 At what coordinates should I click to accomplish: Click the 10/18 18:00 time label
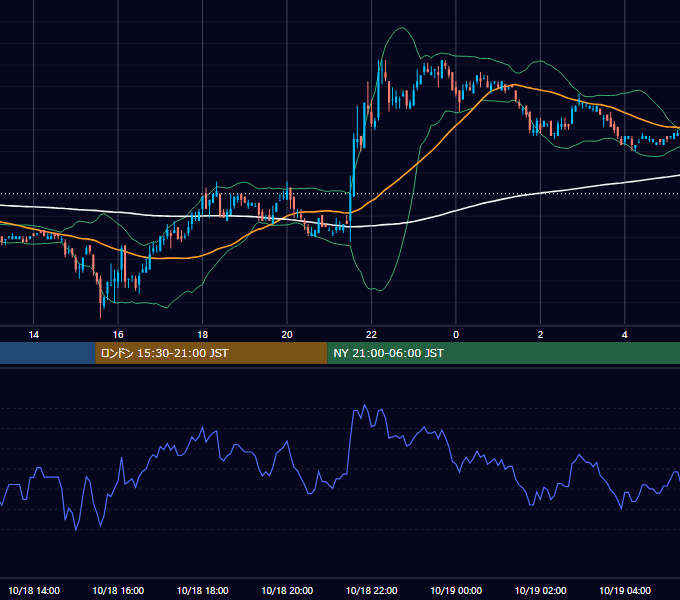(x=203, y=590)
